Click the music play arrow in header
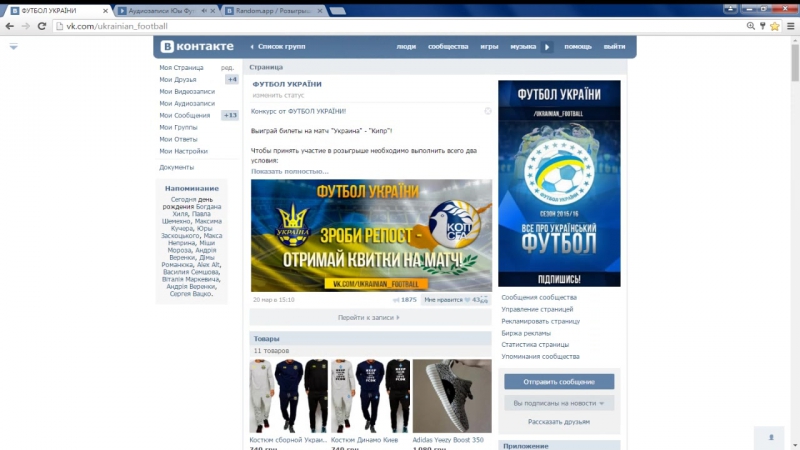This screenshot has height=450, width=800. pos(547,47)
